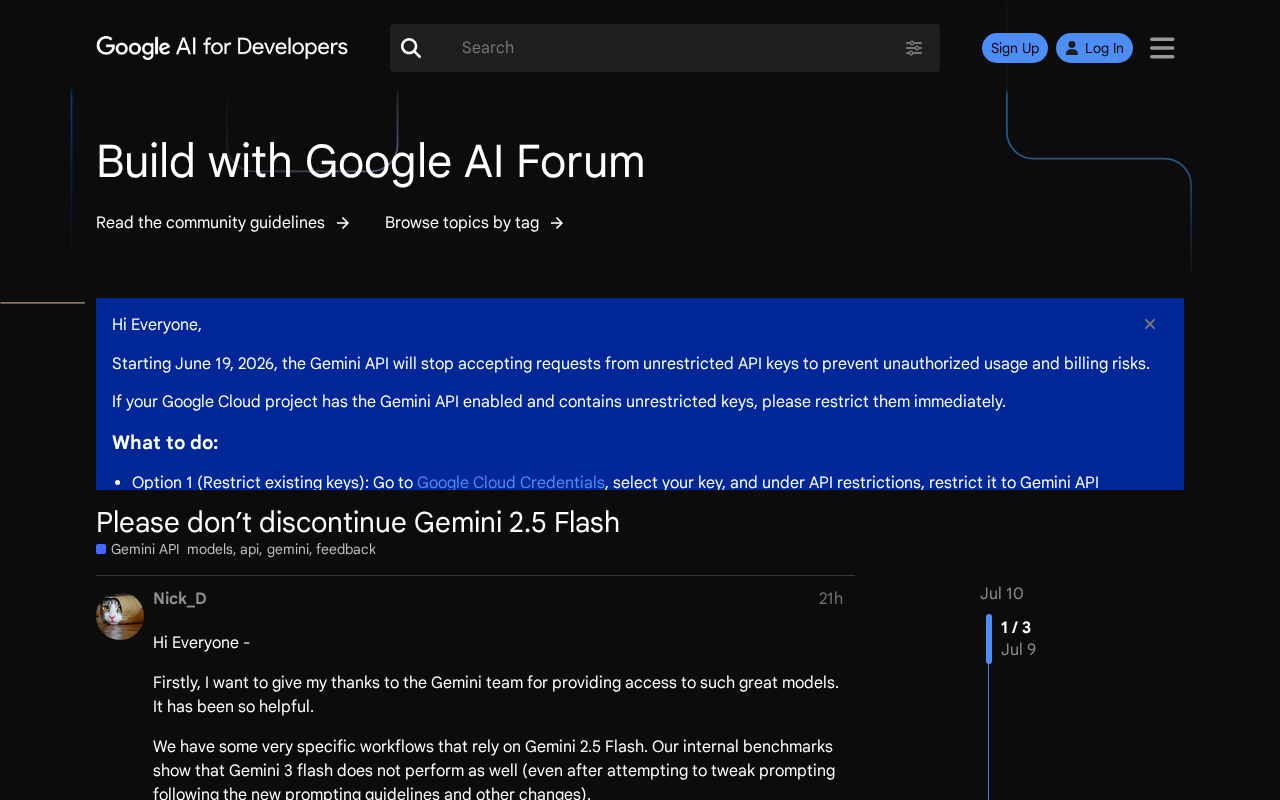Viewport: 1280px width, 800px height.
Task: Open Nick_D username profile
Action: tap(180, 598)
